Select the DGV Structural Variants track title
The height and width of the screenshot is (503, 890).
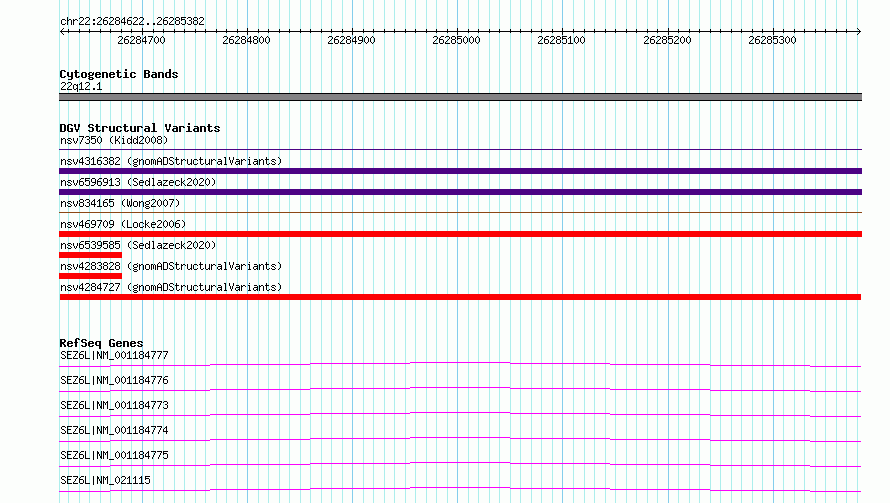click(x=140, y=128)
